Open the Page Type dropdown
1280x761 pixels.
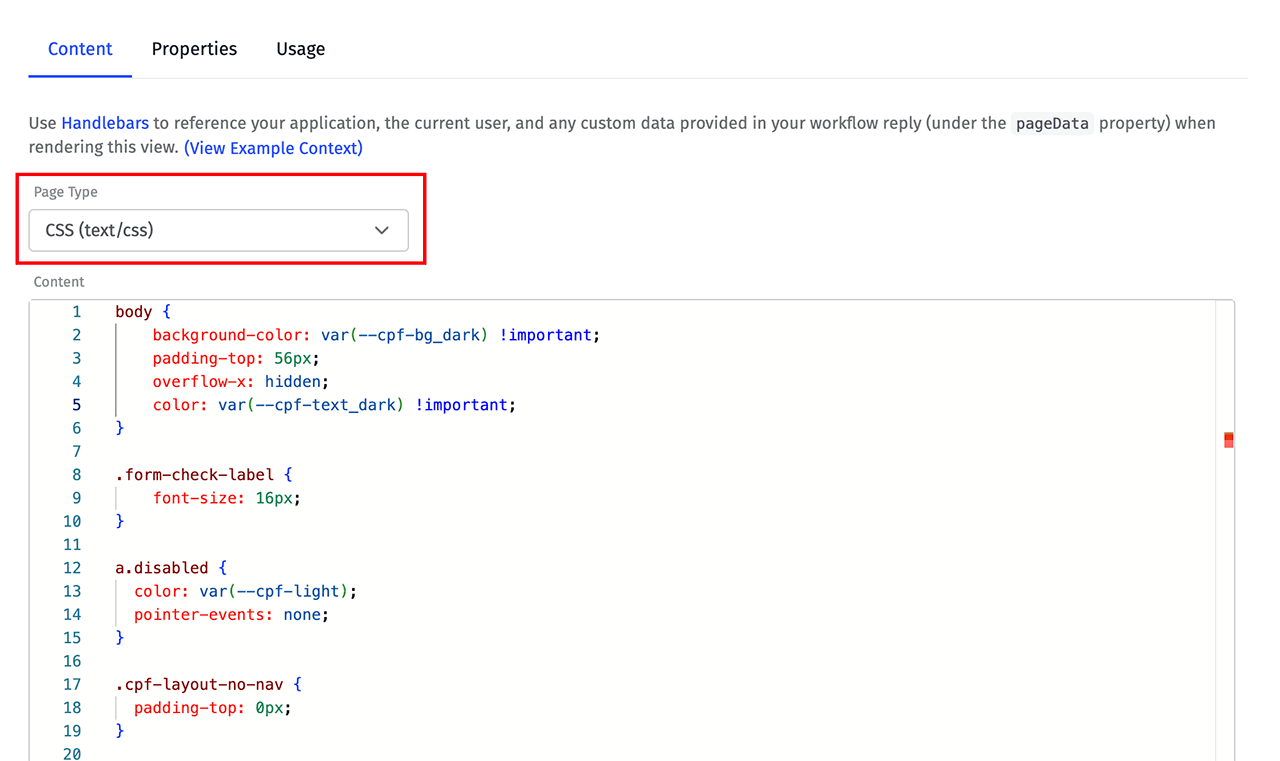pos(218,230)
